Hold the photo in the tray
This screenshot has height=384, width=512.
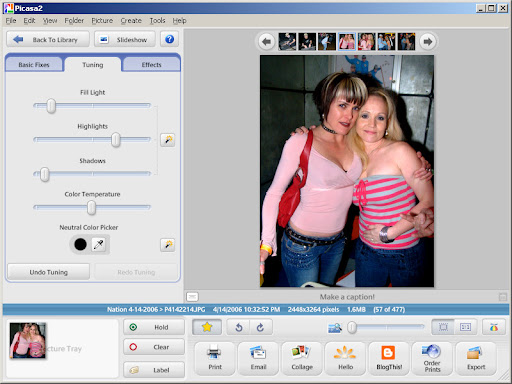154,327
